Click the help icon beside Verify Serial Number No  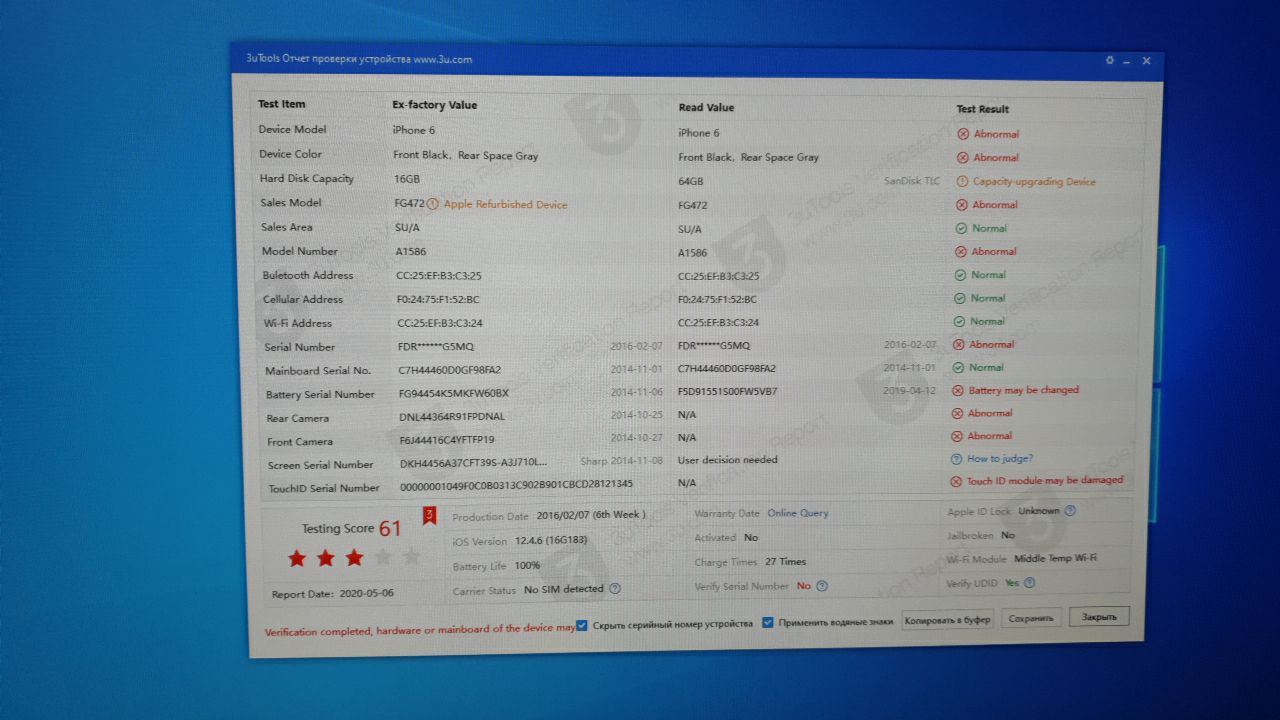click(821, 586)
